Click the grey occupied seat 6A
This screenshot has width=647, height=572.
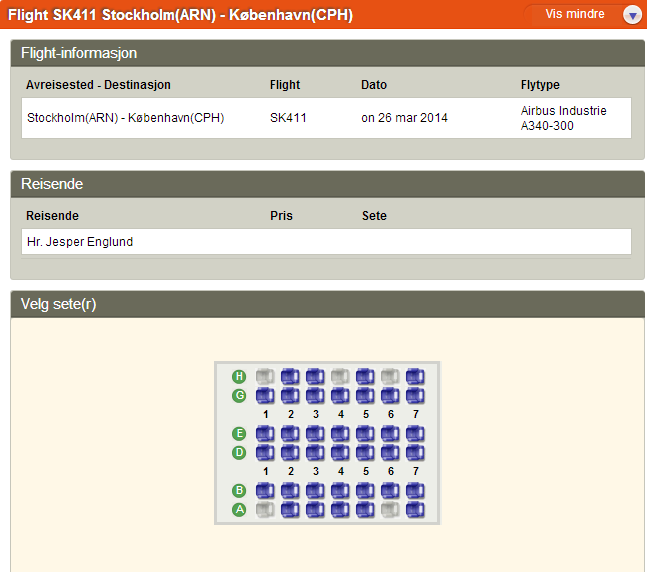pyautogui.click(x=390, y=510)
